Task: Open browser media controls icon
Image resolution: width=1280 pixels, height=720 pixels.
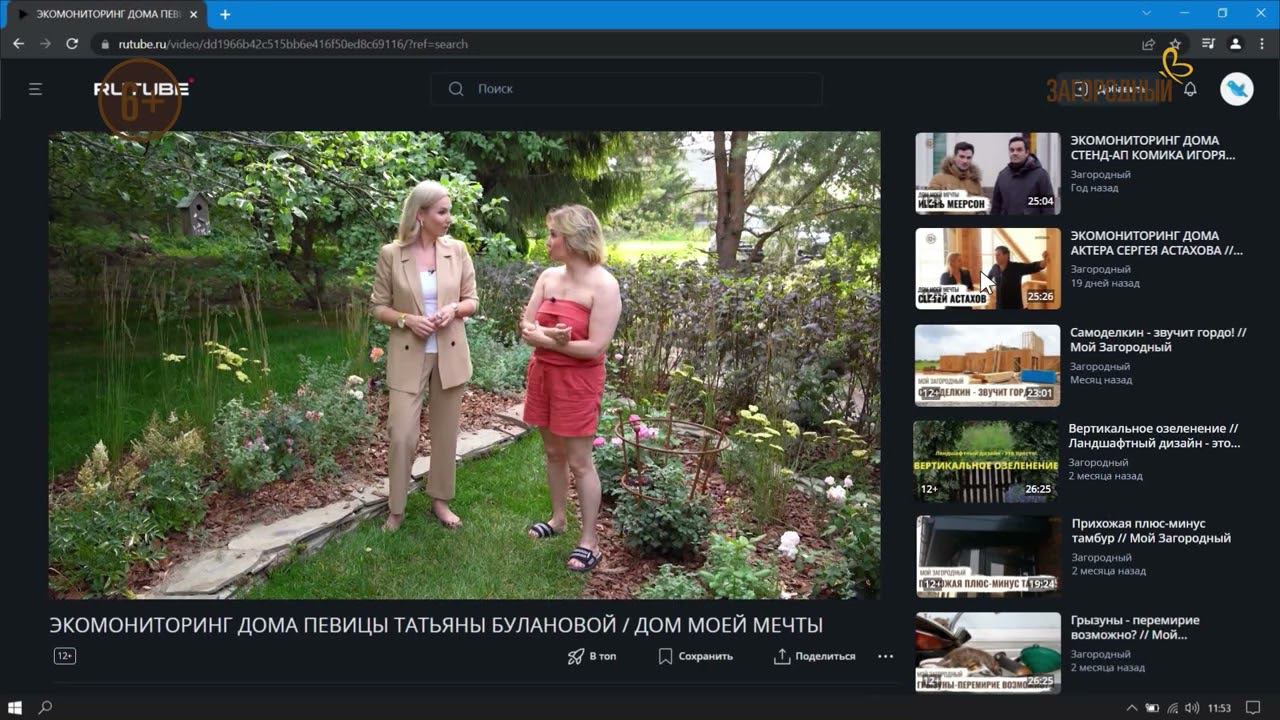Action: pos(1208,44)
